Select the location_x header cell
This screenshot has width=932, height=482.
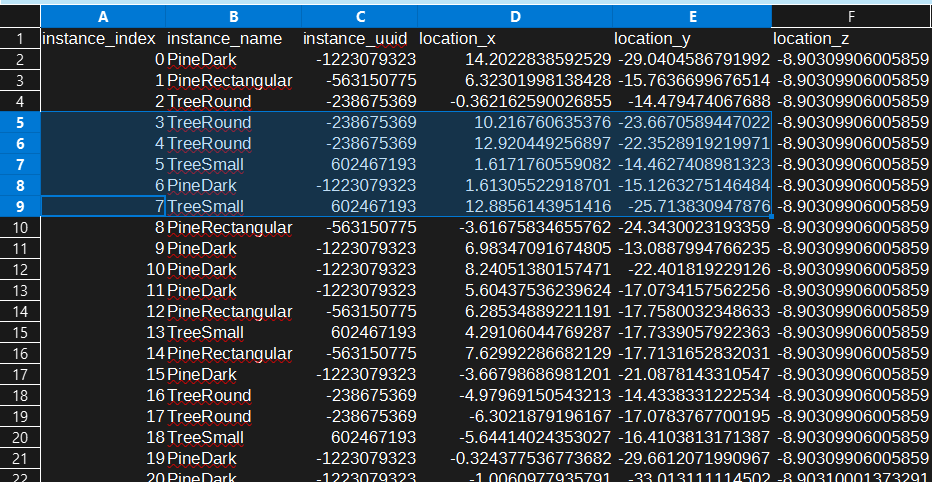pos(515,38)
